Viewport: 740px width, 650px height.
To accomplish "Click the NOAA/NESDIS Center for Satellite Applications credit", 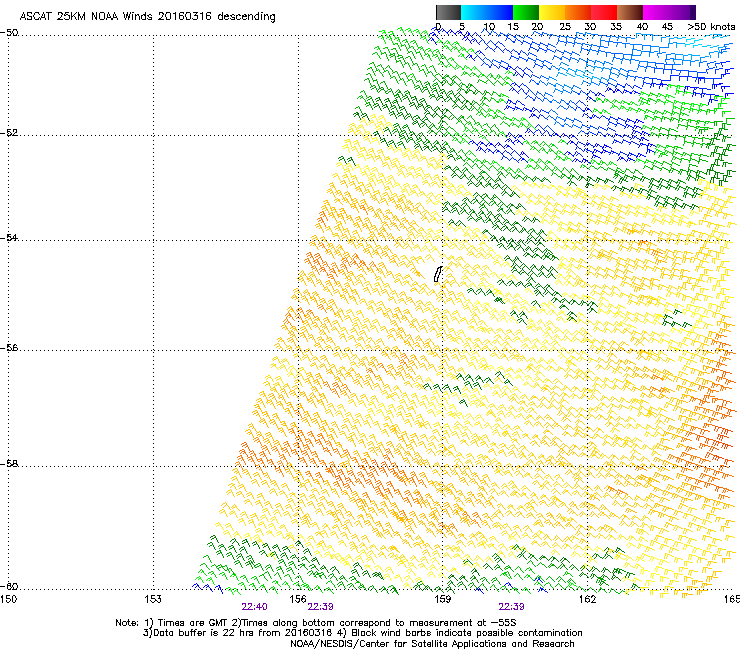I will 432,644.
